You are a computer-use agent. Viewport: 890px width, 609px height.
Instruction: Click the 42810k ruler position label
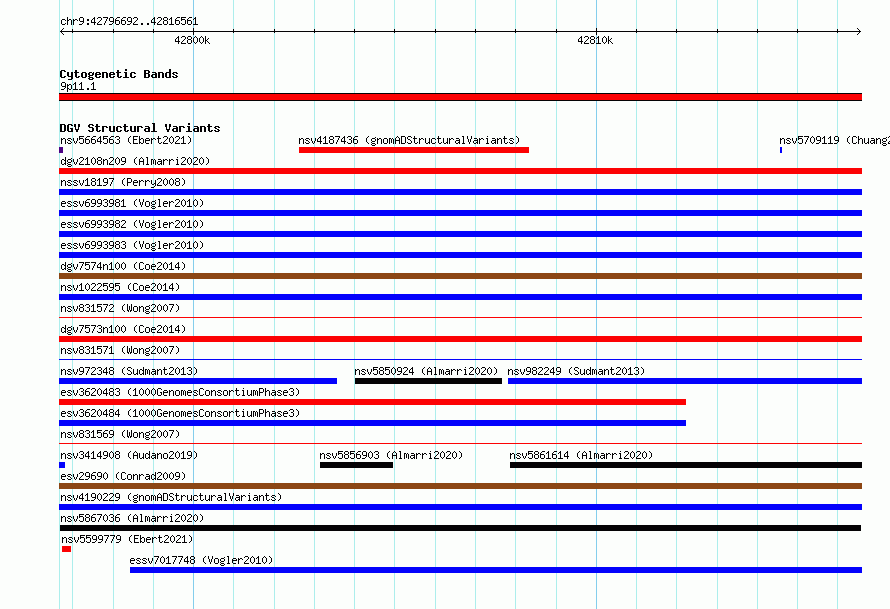[595, 40]
